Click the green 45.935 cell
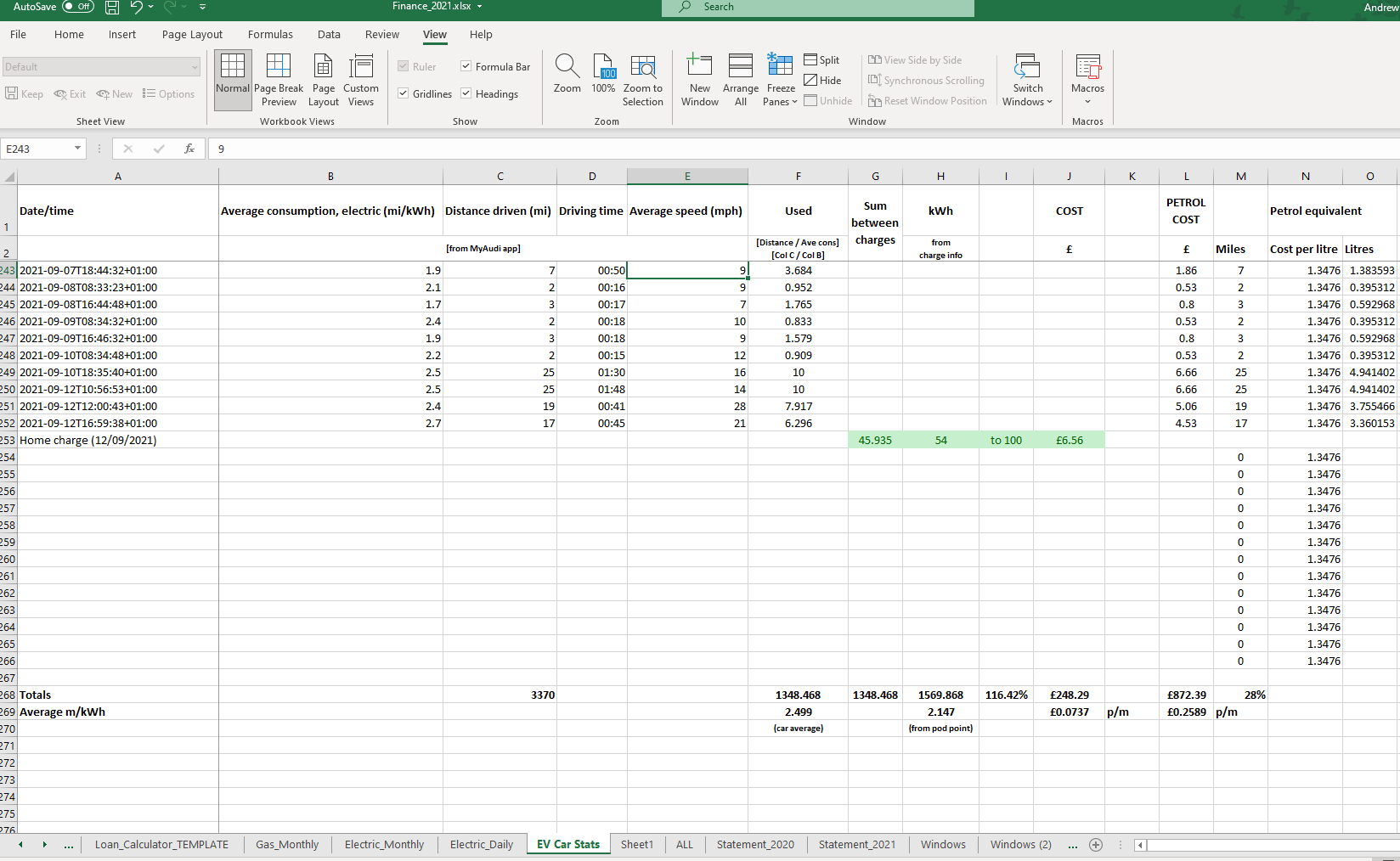This screenshot has width=1400, height=861. pyautogui.click(x=875, y=440)
